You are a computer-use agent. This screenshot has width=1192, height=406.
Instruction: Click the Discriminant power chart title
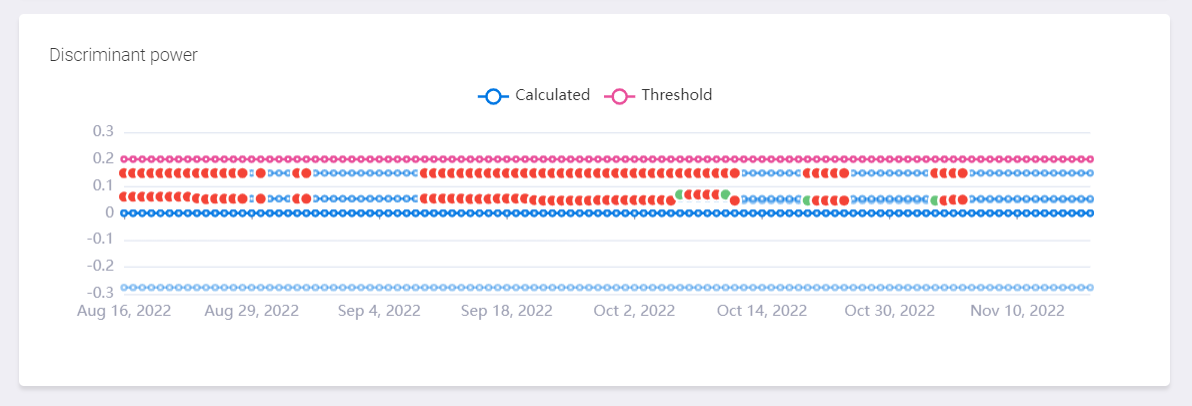coord(123,55)
